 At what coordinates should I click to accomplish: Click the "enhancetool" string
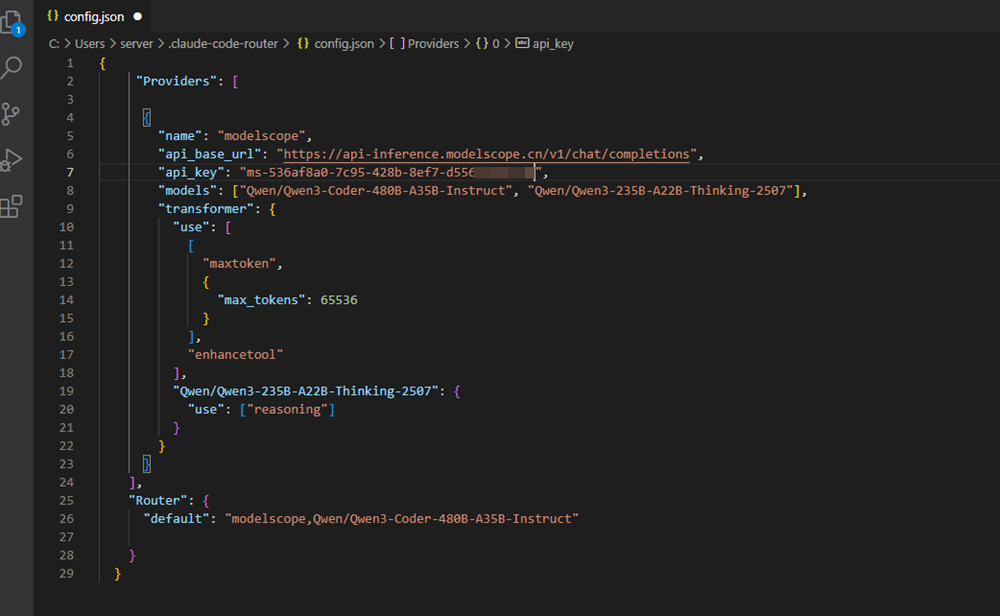coord(235,355)
